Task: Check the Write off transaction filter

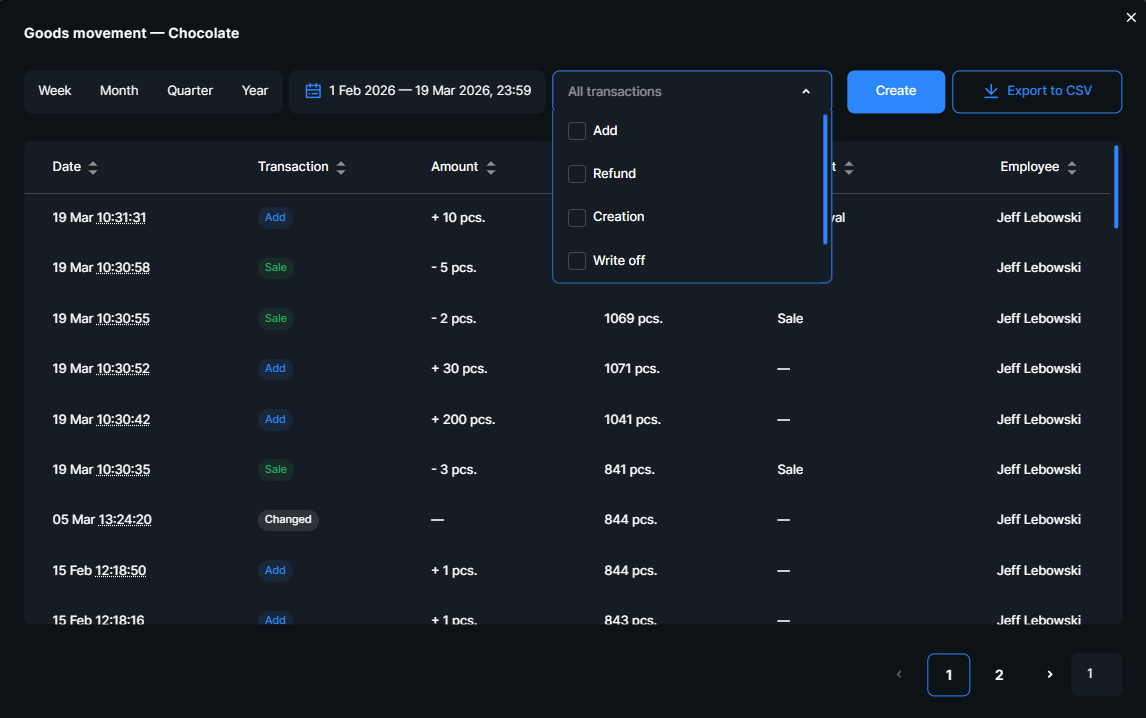Action: click(577, 260)
